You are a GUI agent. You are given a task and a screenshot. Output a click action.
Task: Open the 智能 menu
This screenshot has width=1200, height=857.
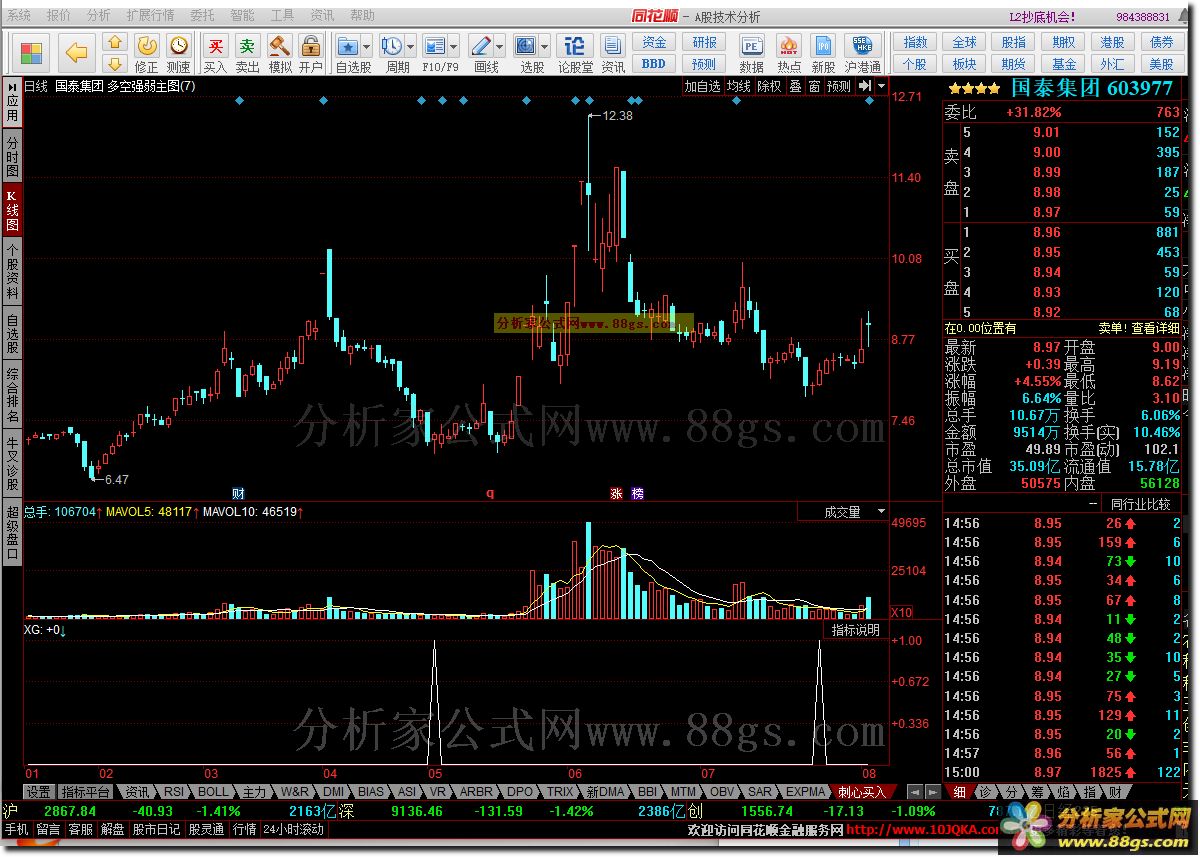tap(242, 16)
